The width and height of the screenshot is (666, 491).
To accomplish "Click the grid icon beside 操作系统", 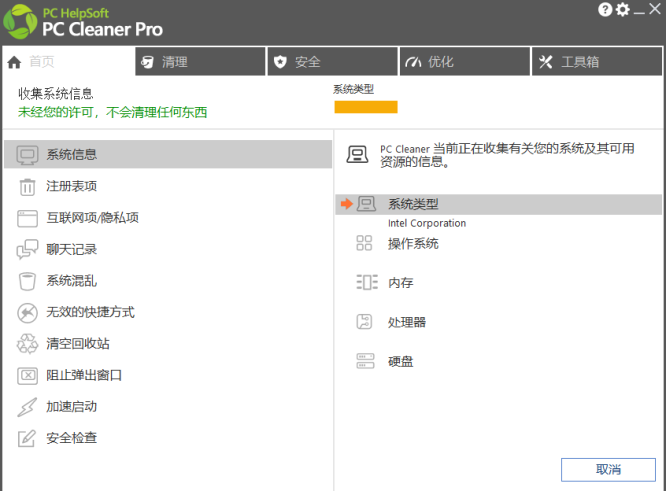I will click(364, 243).
